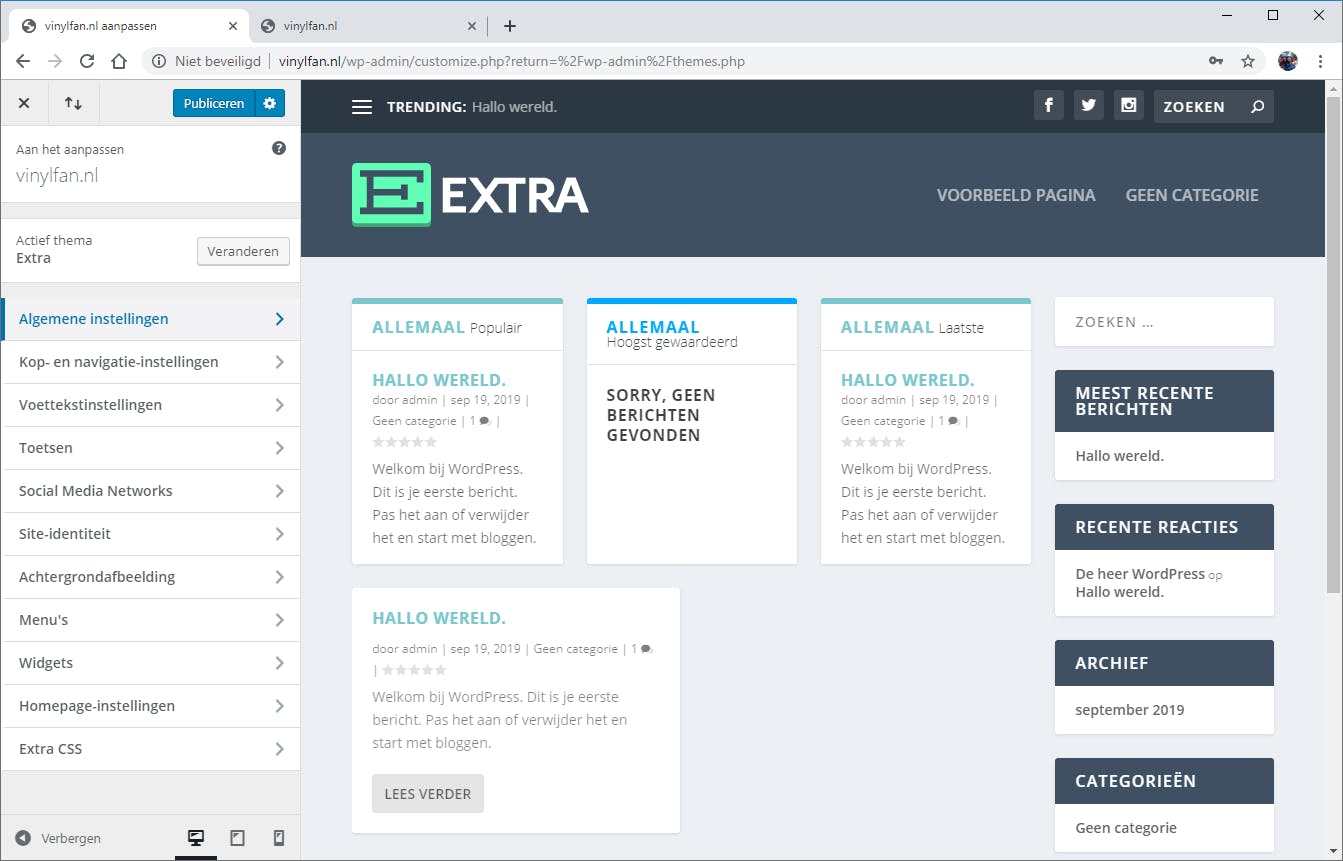Image resolution: width=1343 pixels, height=861 pixels.
Task: Close the customizer with the X icon
Action: (x=24, y=103)
